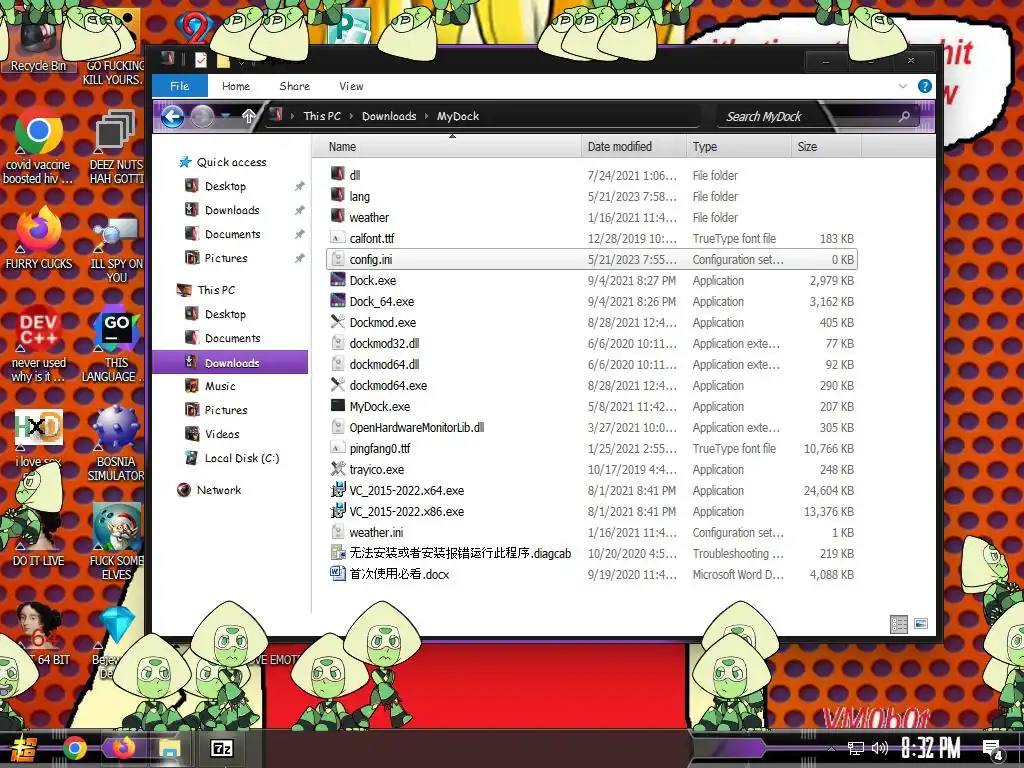Select VC_2015-2022.x86.exe file
The width and height of the screenshot is (1024, 768).
point(406,511)
